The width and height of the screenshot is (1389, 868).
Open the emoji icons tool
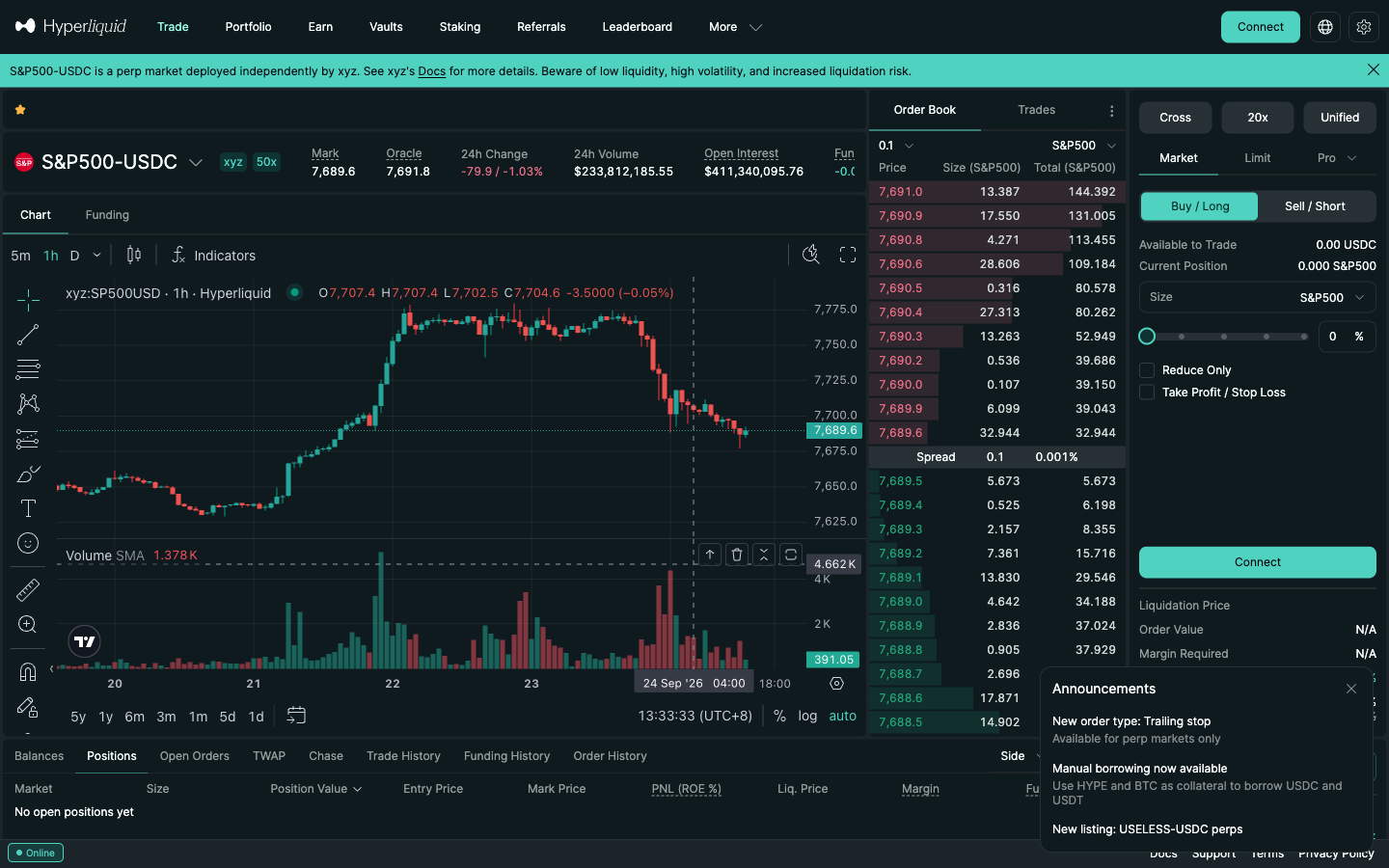[x=28, y=543]
